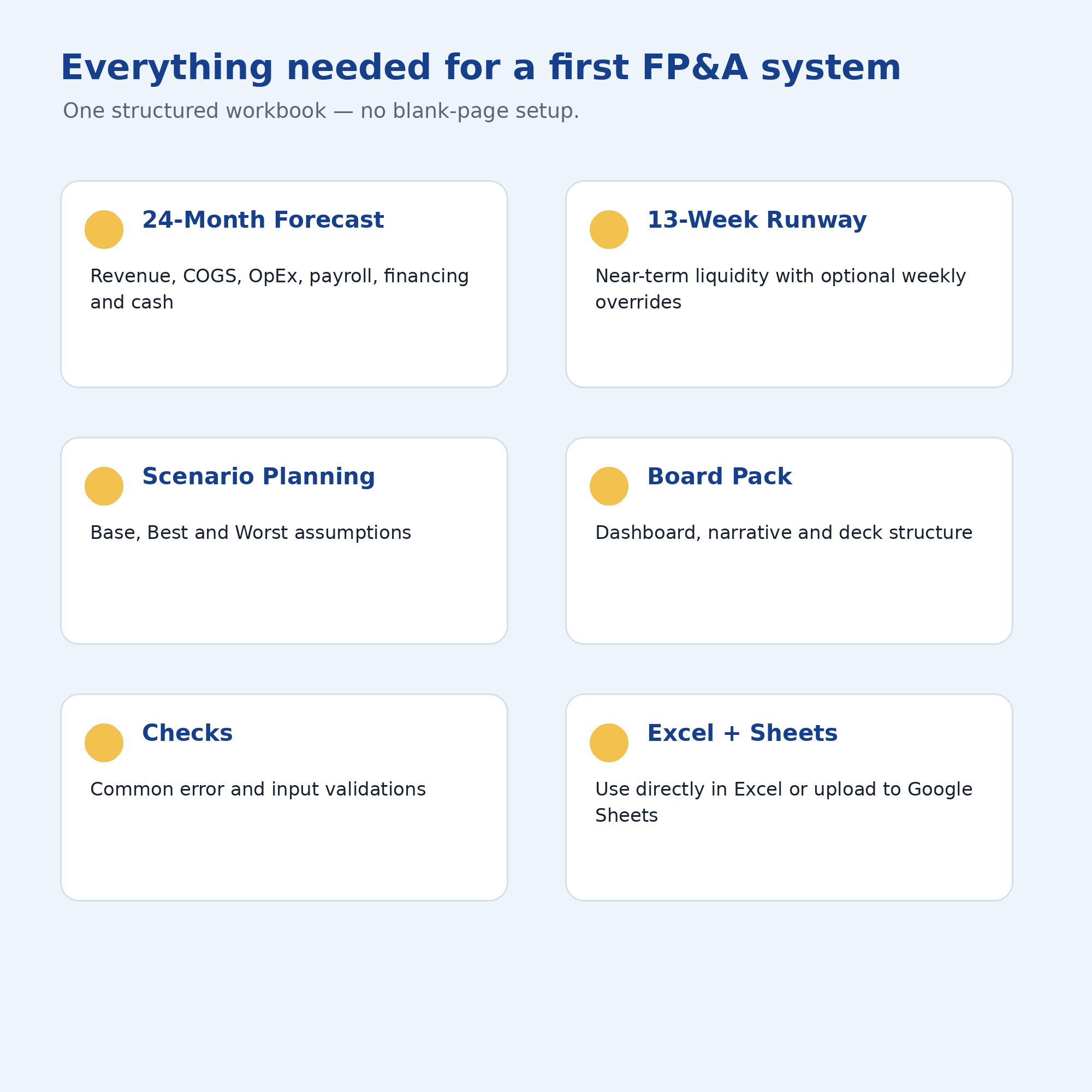Image resolution: width=1092 pixels, height=1092 pixels.
Task: Click the main FP&A system headline
Action: [x=480, y=68]
